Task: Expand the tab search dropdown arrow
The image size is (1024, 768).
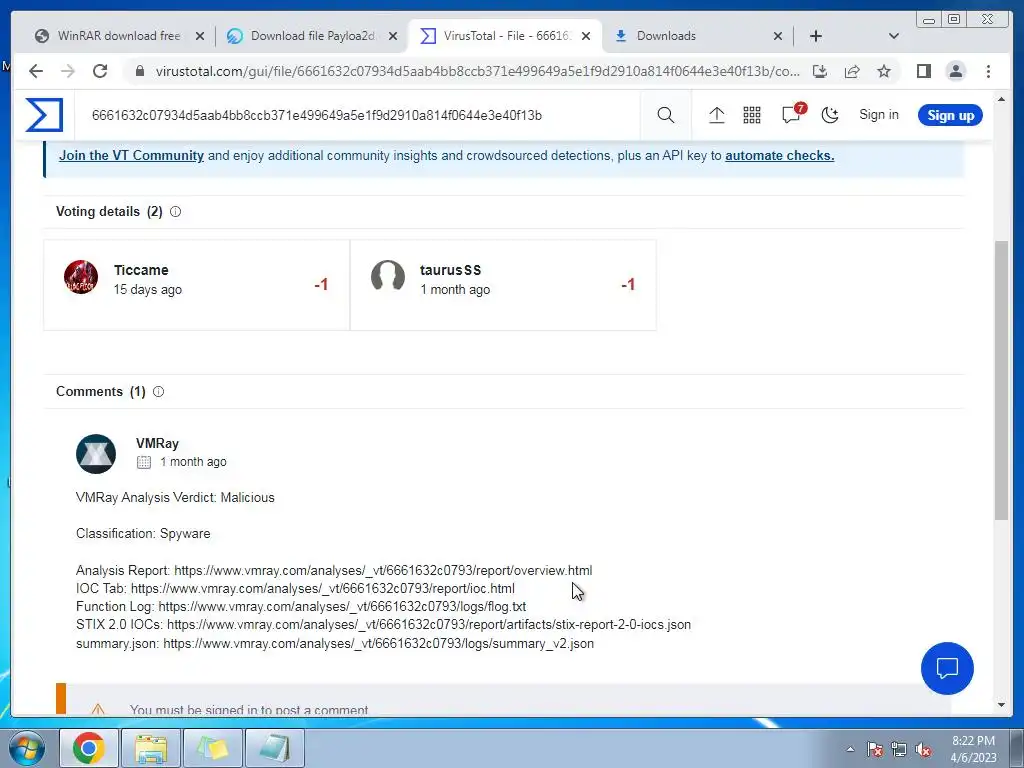Action: (x=894, y=36)
